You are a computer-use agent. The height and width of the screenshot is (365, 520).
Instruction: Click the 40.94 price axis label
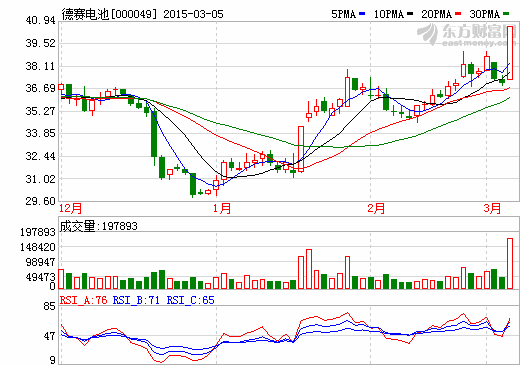click(40, 21)
